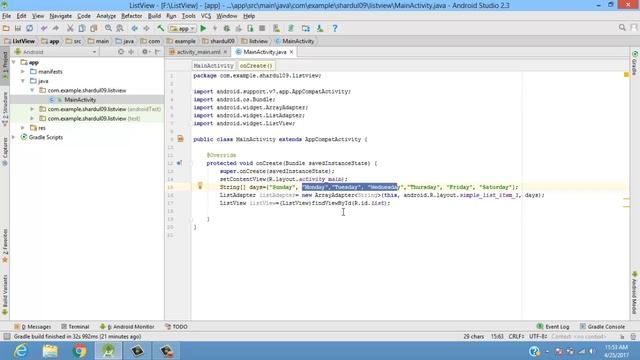Click the Replace toolbar icon

click(x=120, y=28)
